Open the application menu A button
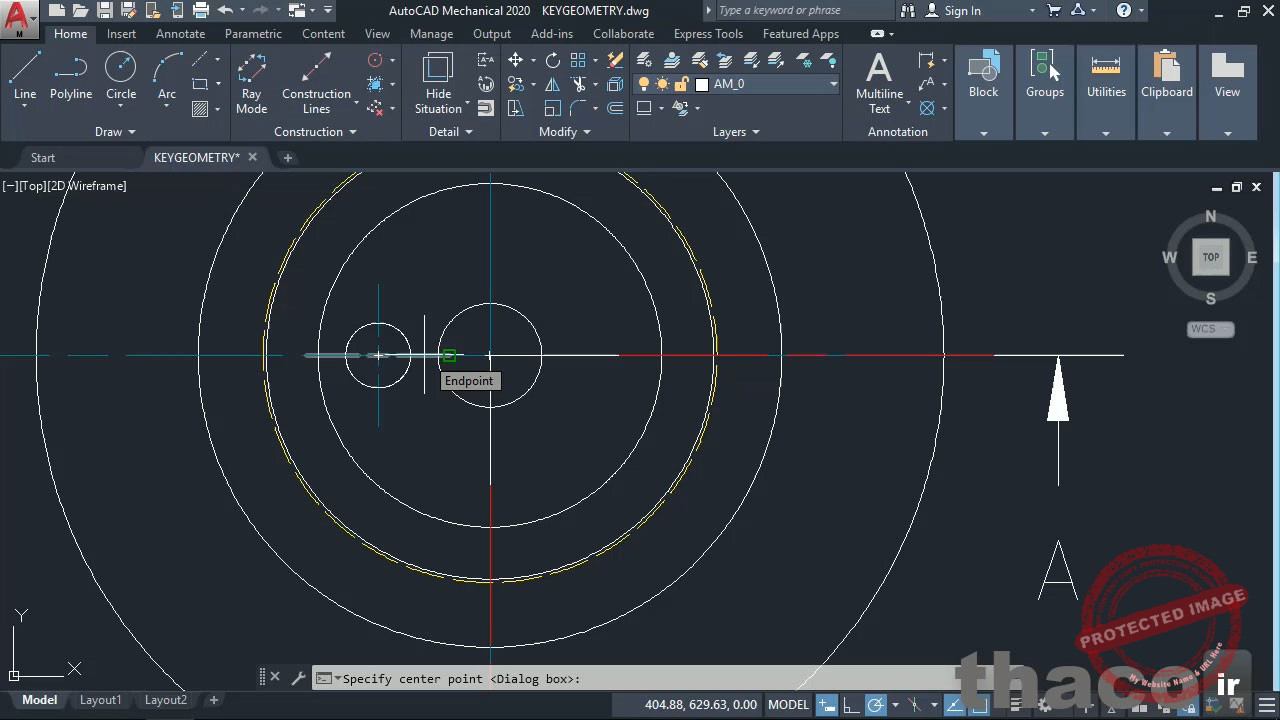 pyautogui.click(x=17, y=17)
